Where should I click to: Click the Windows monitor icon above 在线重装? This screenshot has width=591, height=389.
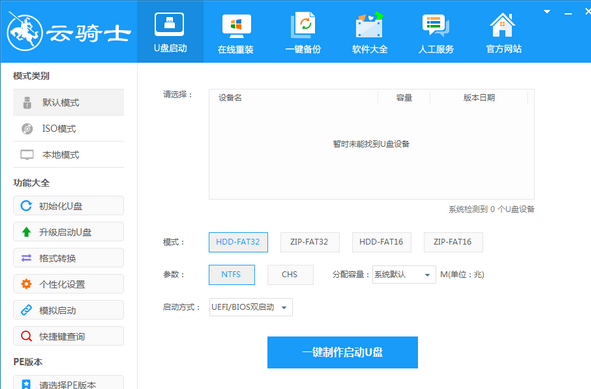click(236, 26)
